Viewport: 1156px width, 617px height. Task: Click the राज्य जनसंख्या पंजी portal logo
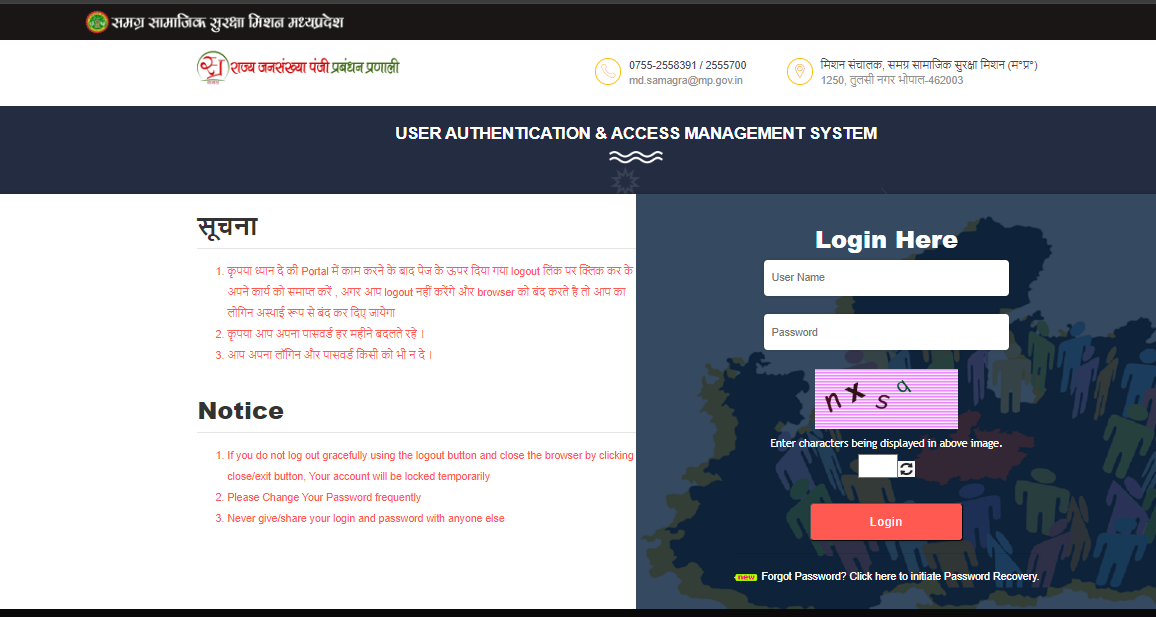tap(298, 68)
